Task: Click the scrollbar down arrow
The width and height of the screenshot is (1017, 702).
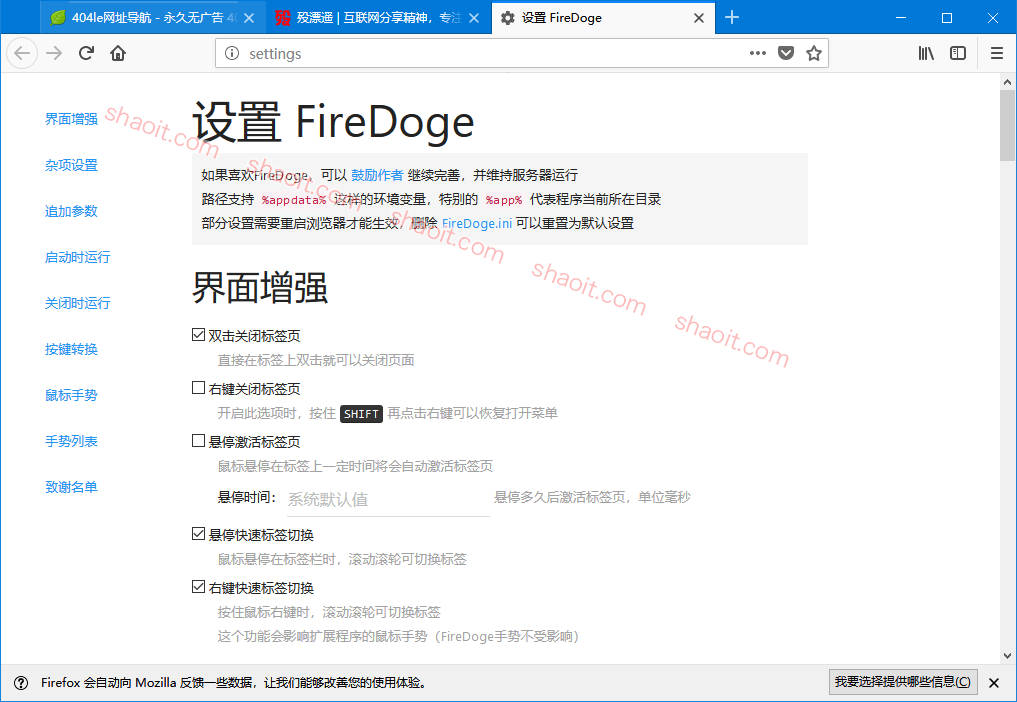Action: click(x=1007, y=656)
